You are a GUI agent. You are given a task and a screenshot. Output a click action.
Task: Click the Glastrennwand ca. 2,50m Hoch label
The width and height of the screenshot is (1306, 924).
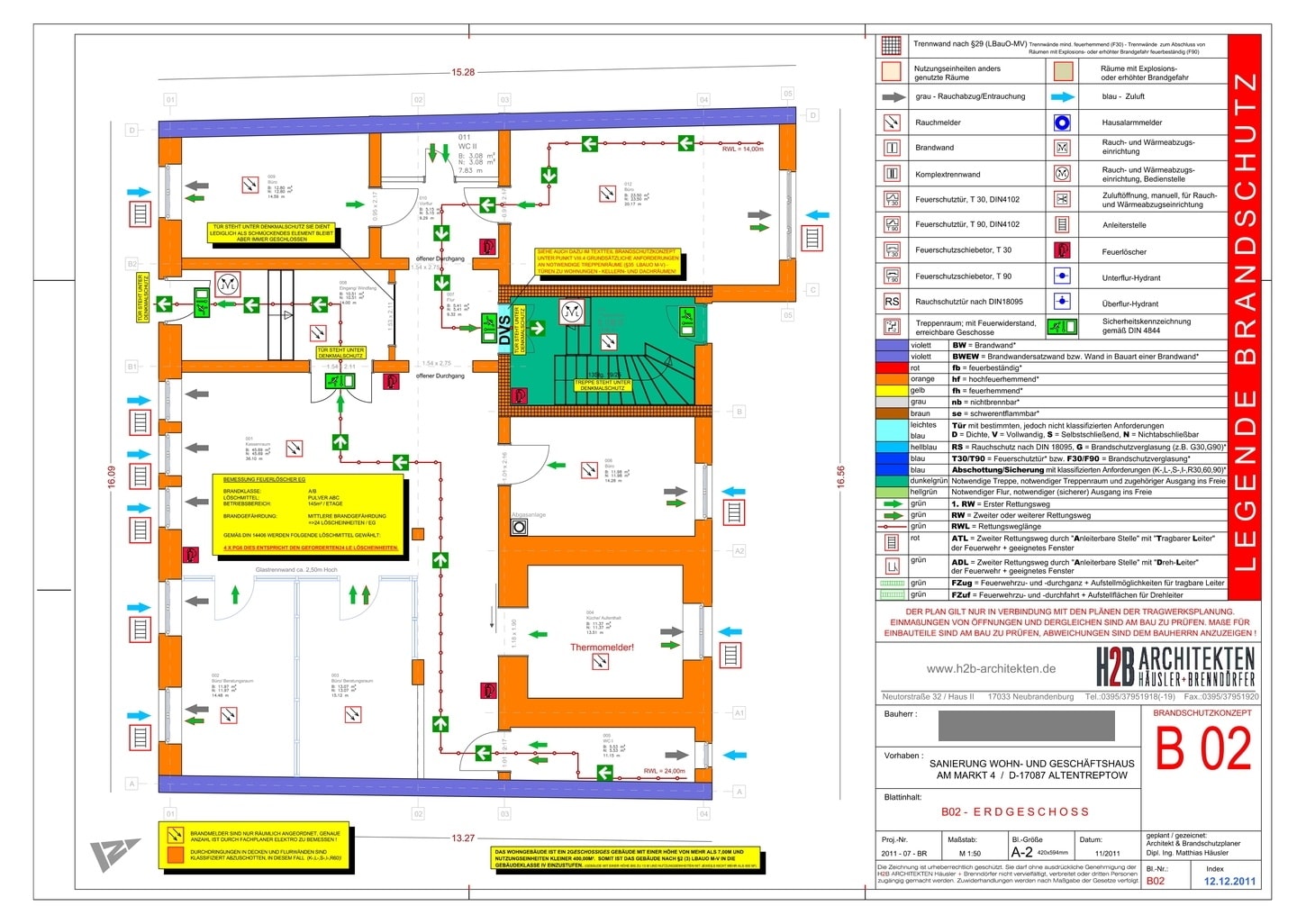(296, 570)
